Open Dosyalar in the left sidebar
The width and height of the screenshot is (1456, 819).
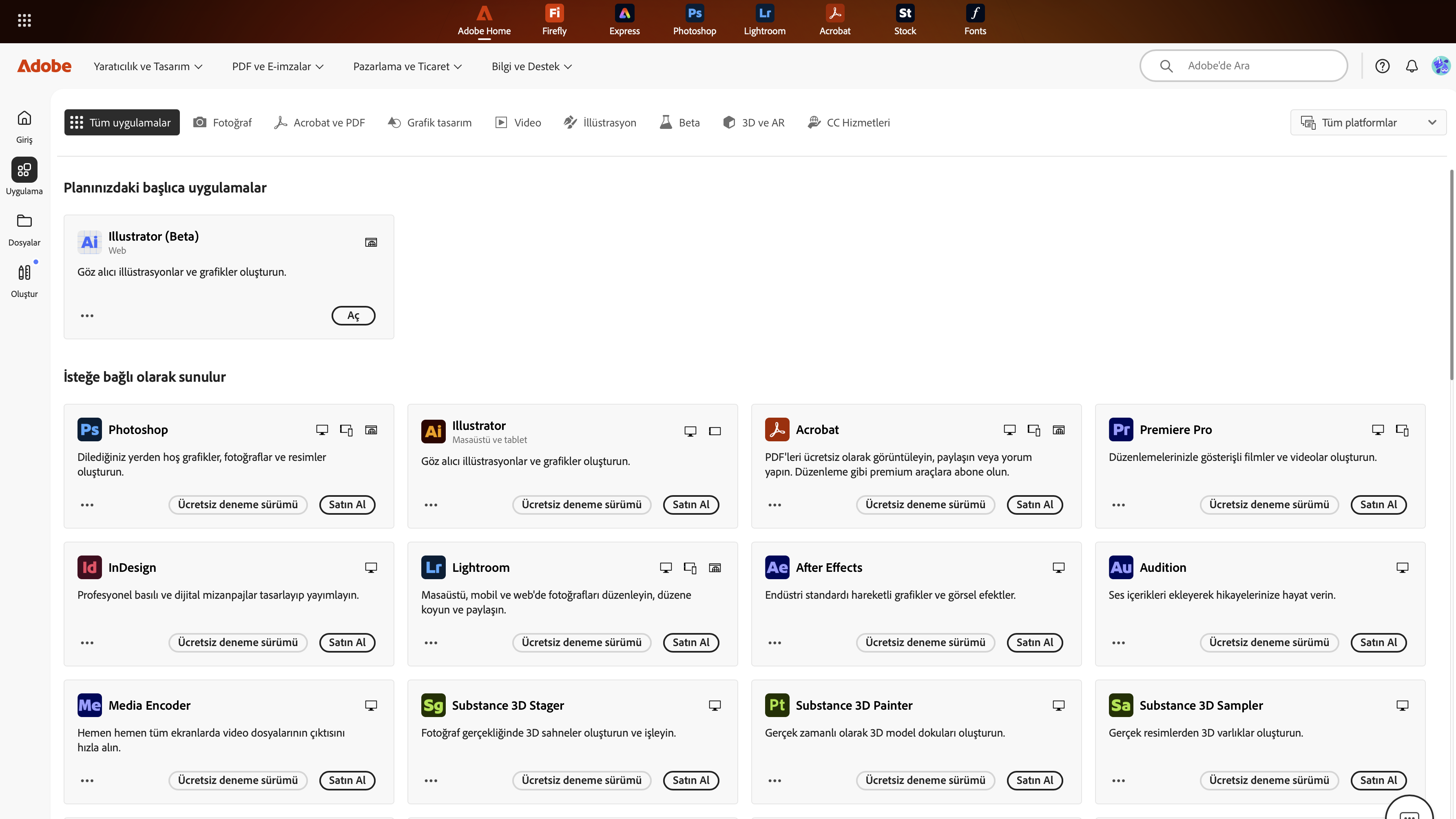pos(24,230)
